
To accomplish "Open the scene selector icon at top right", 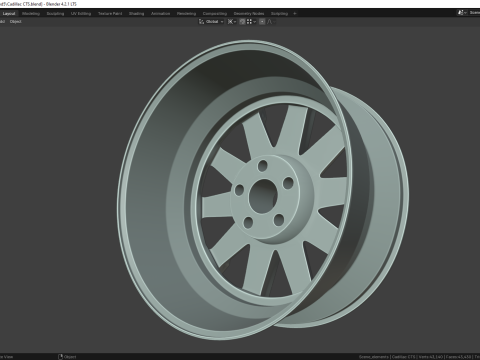I will point(461,13).
